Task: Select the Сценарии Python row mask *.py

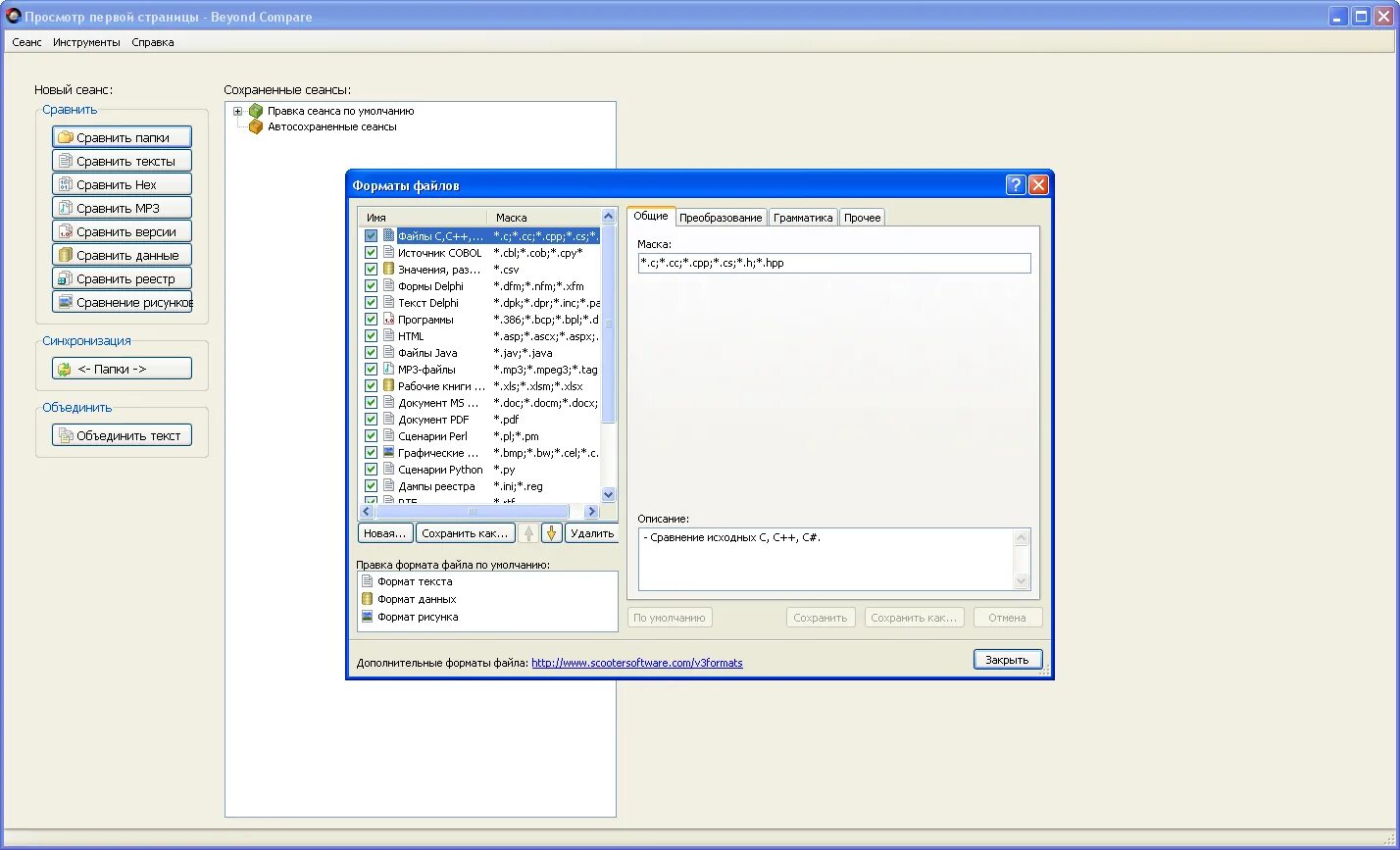Action: click(505, 470)
